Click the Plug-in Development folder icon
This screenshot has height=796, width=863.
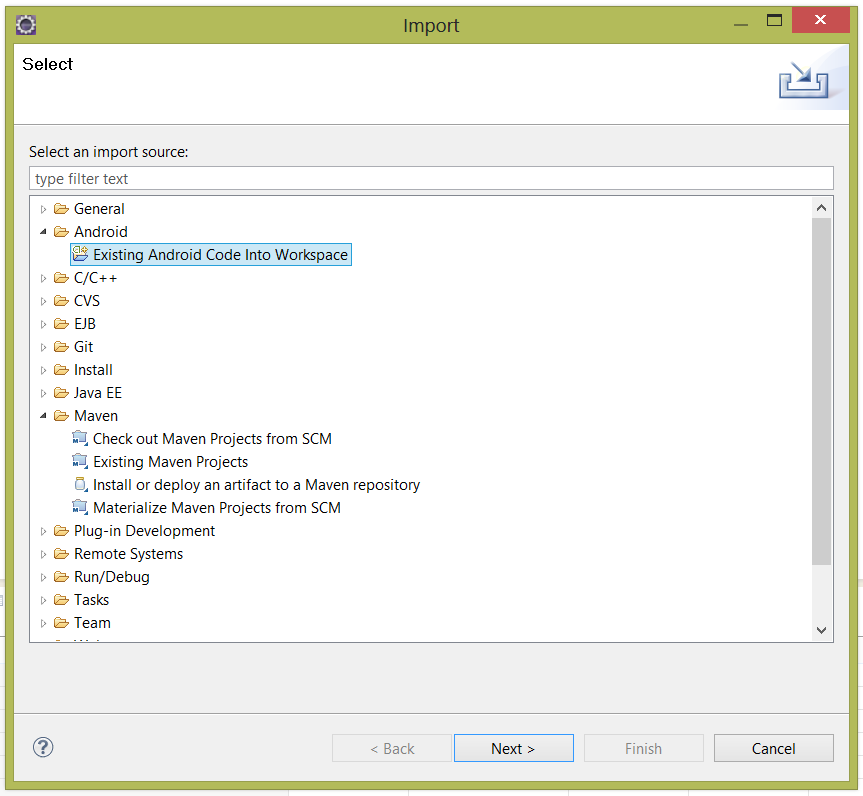point(61,531)
